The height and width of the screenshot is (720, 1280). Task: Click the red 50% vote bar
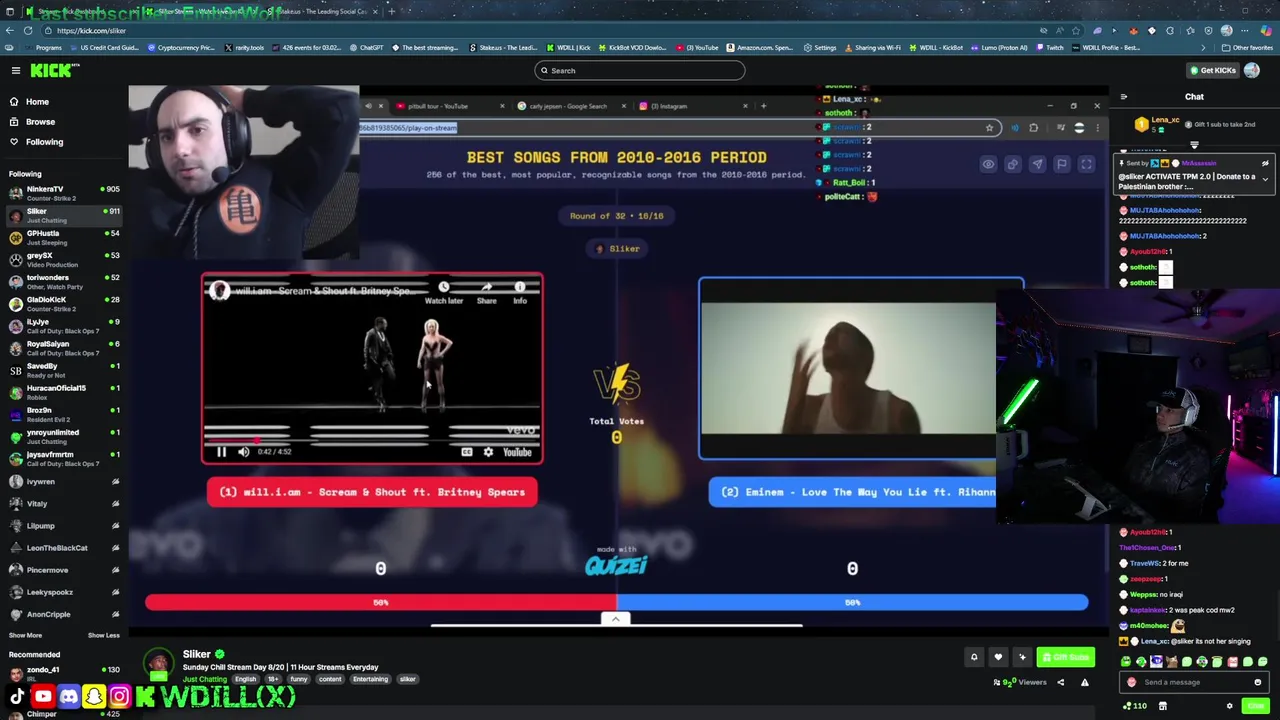point(380,602)
